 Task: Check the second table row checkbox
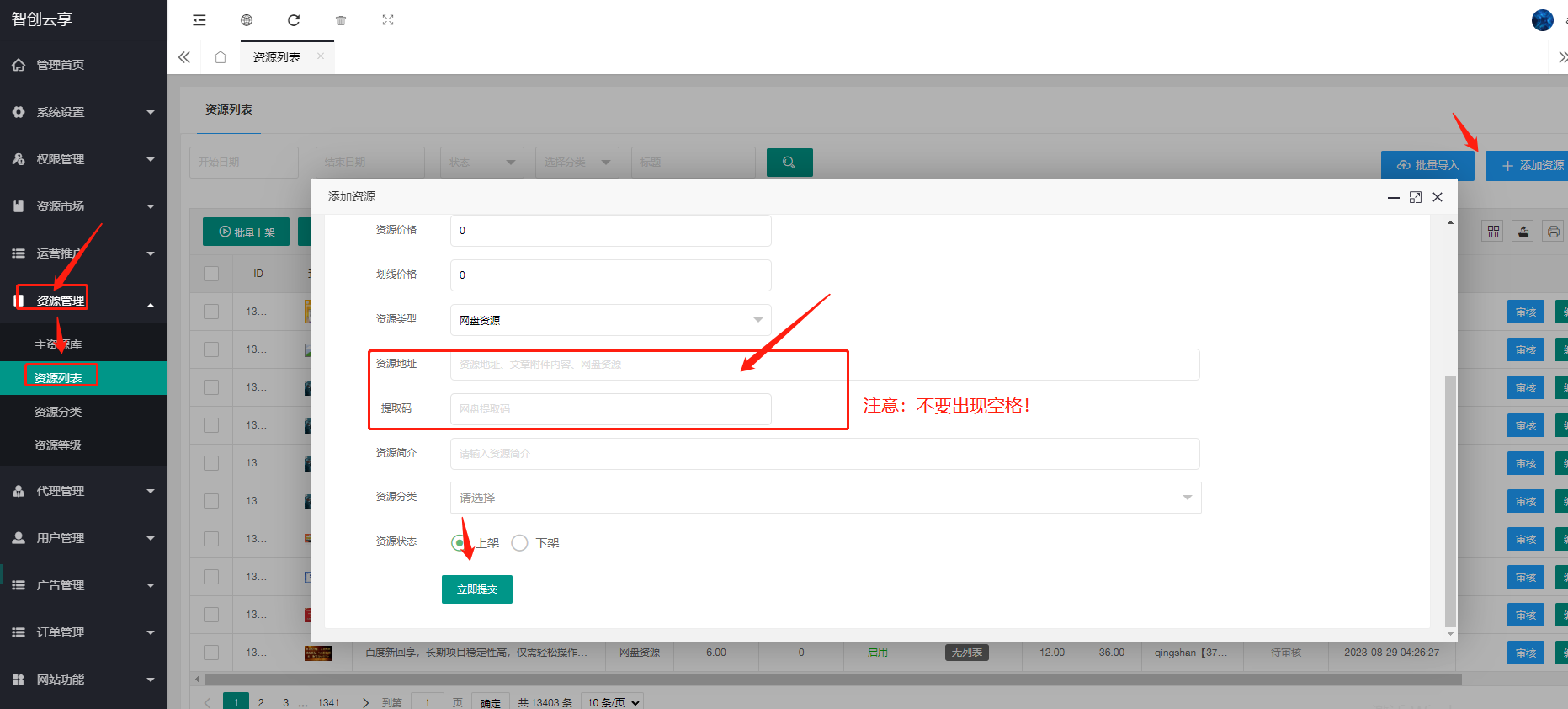[x=211, y=349]
